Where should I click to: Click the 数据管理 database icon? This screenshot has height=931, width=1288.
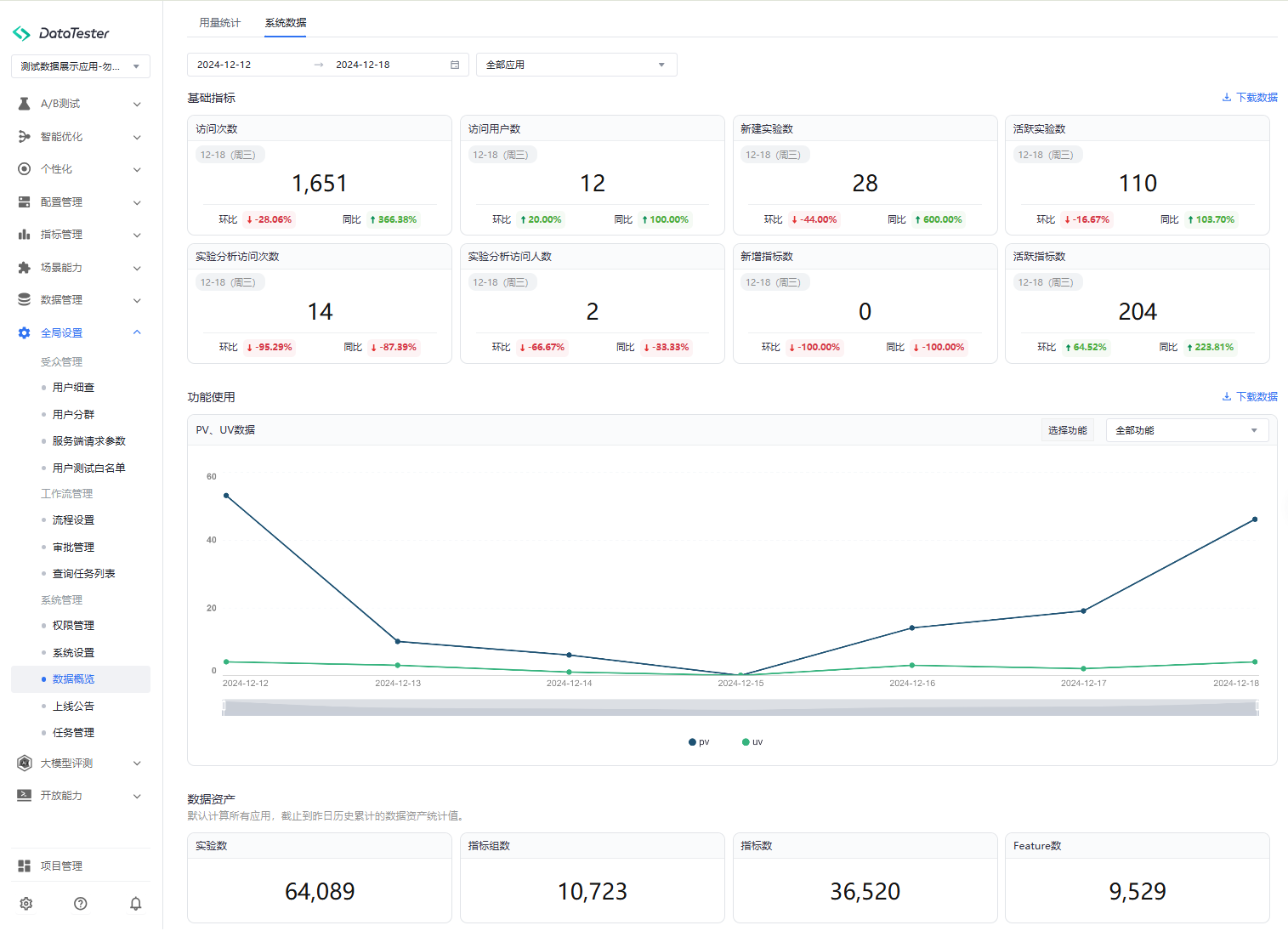(x=24, y=300)
